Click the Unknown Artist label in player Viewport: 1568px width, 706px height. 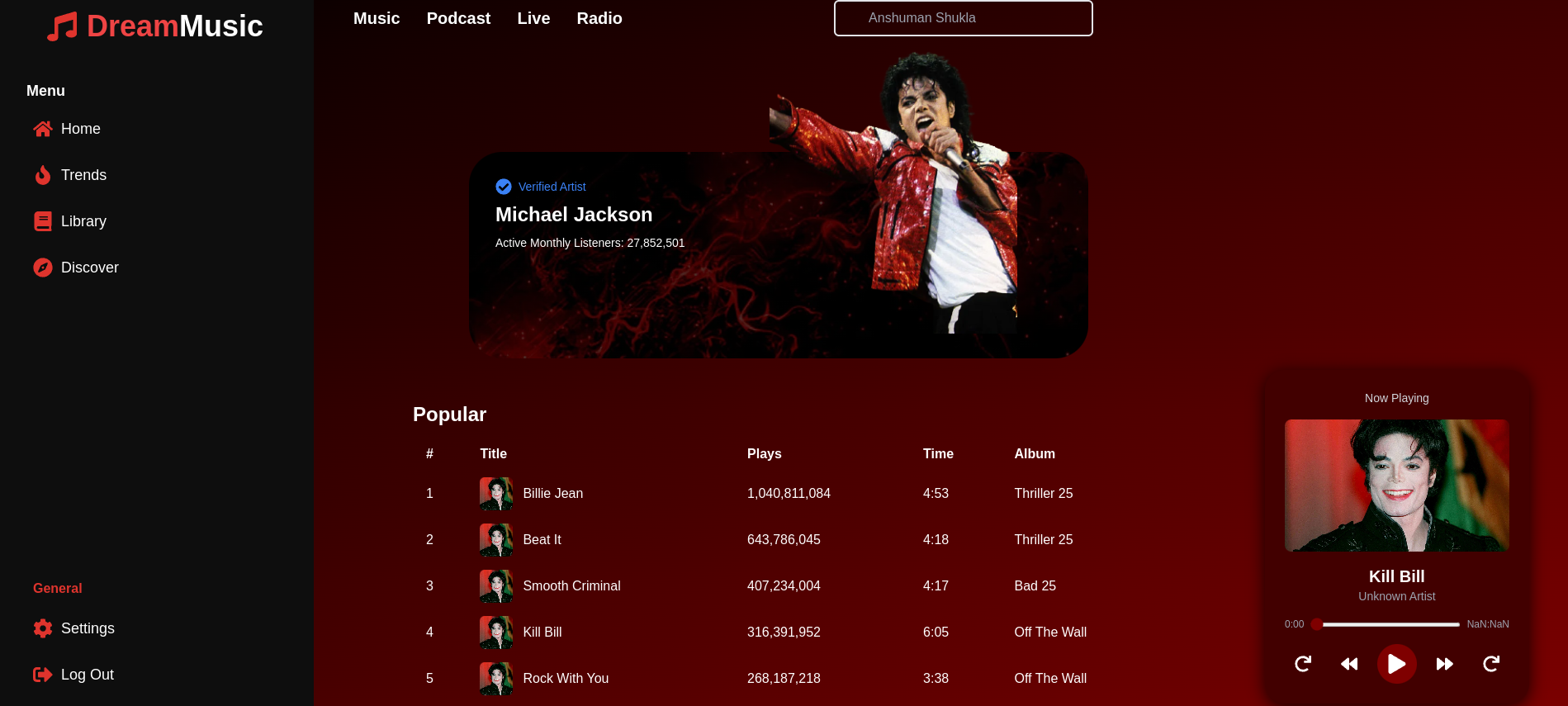point(1397,596)
